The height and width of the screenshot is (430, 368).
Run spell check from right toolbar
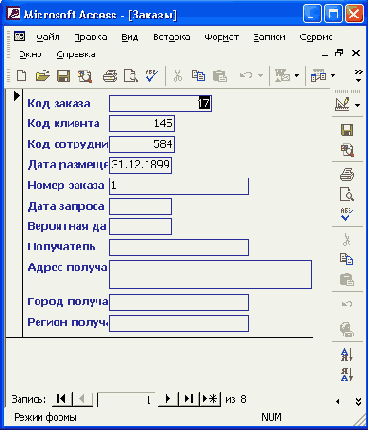[x=347, y=214]
